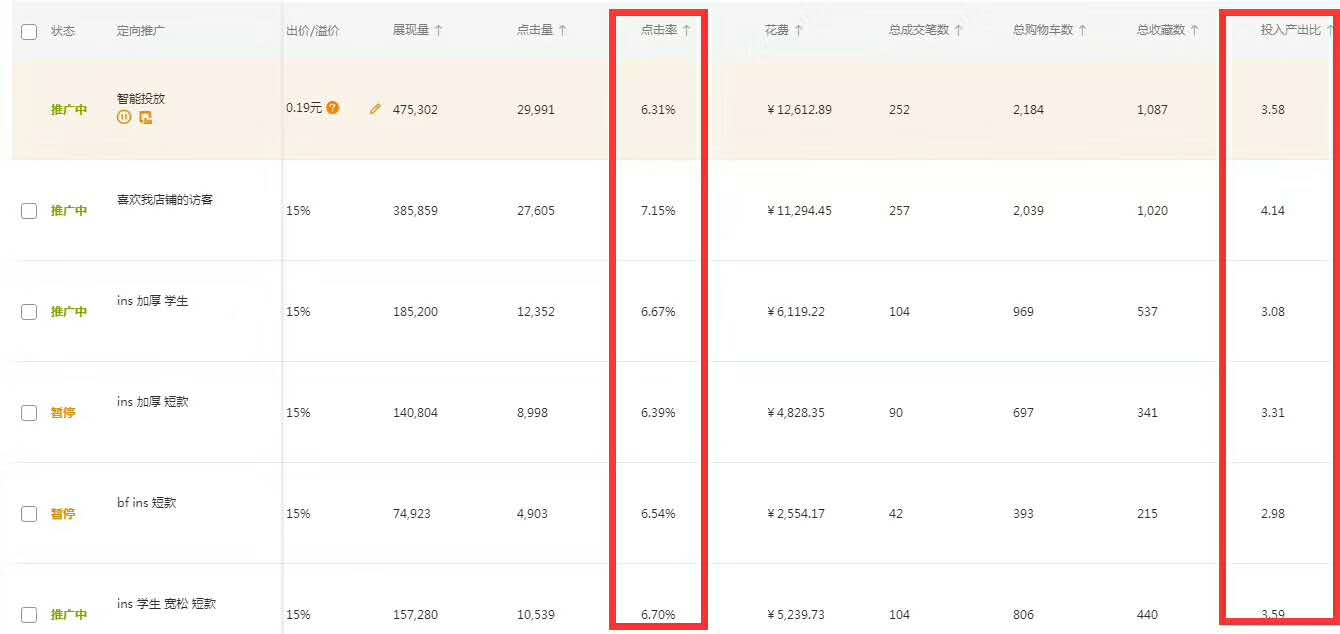
Task: Check the bf ins 短款 row checkbox
Action: [x=28, y=513]
